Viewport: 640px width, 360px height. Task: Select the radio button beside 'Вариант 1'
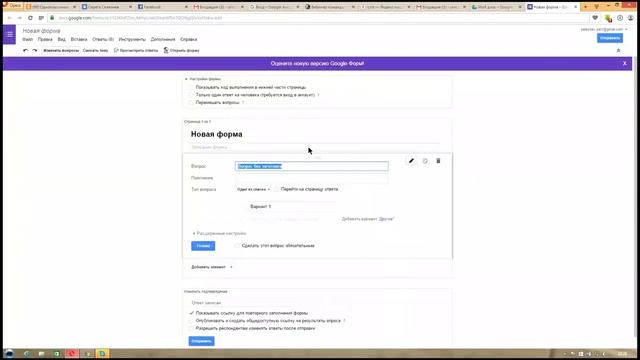click(x=244, y=207)
